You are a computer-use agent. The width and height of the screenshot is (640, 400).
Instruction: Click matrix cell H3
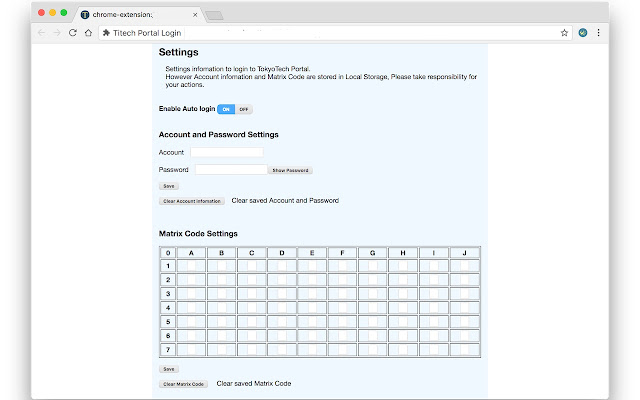pos(402,294)
